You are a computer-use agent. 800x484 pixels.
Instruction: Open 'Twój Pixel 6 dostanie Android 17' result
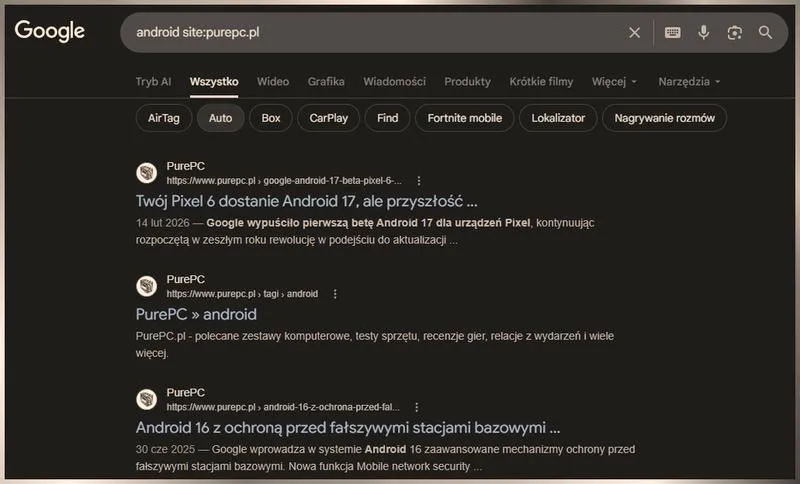pyautogui.click(x=307, y=201)
